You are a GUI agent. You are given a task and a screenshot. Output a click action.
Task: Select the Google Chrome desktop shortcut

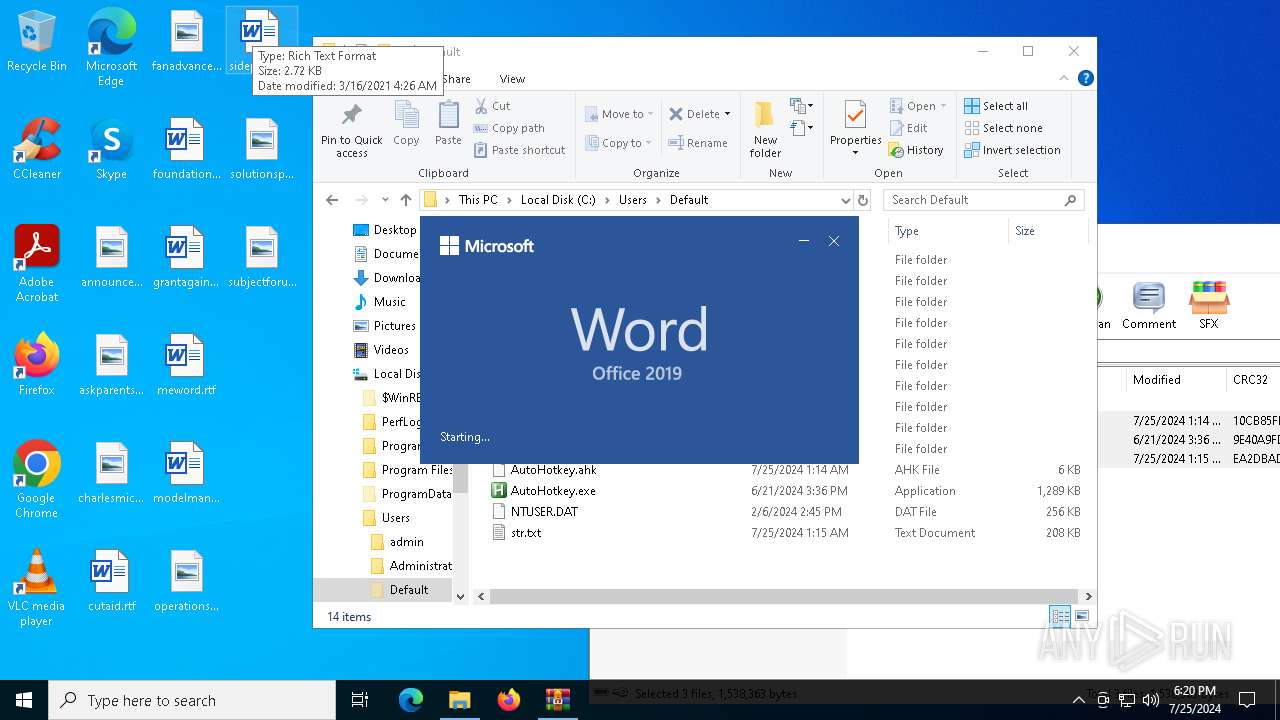pos(37,480)
